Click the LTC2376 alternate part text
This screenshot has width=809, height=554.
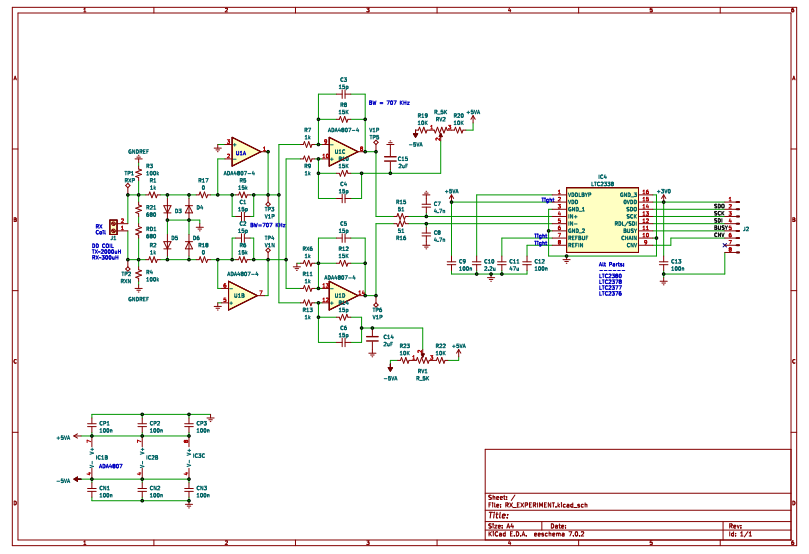(x=610, y=294)
